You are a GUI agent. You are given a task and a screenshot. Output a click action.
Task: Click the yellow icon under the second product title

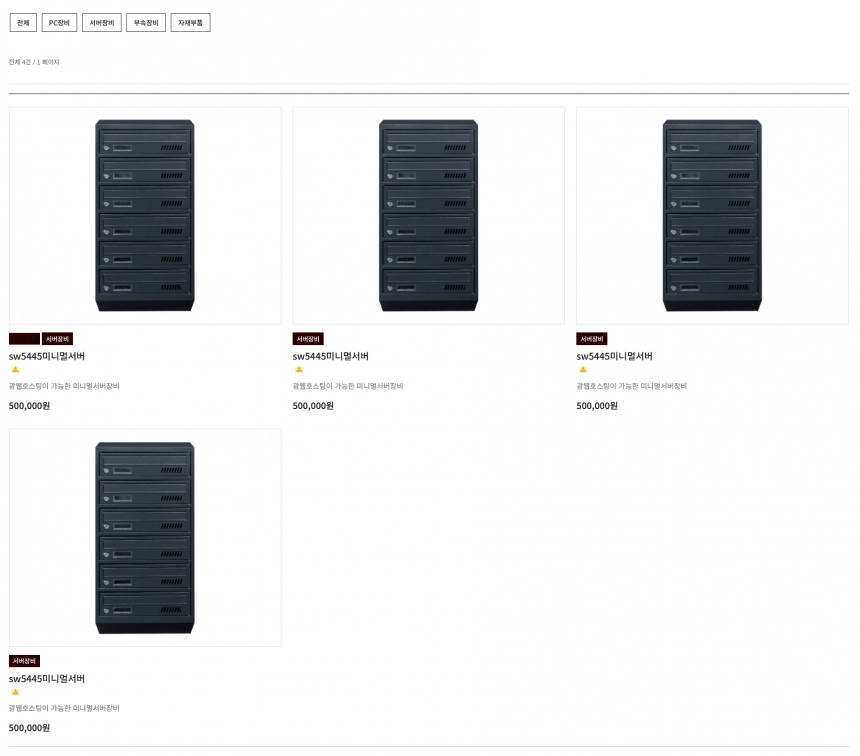[x=299, y=370]
